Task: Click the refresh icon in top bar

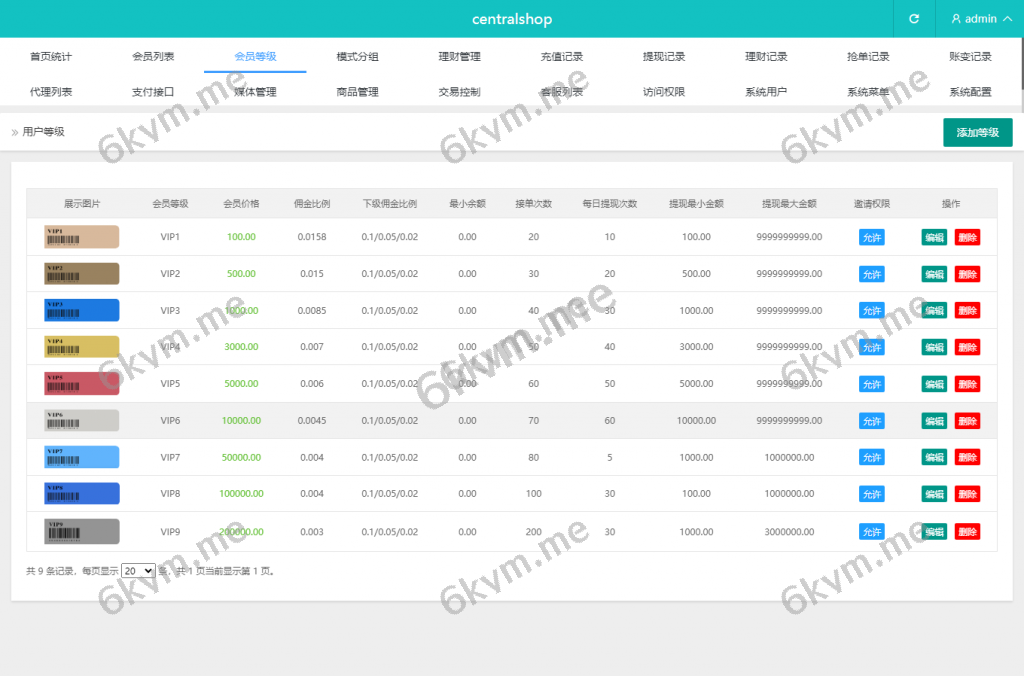Action: click(x=913, y=19)
